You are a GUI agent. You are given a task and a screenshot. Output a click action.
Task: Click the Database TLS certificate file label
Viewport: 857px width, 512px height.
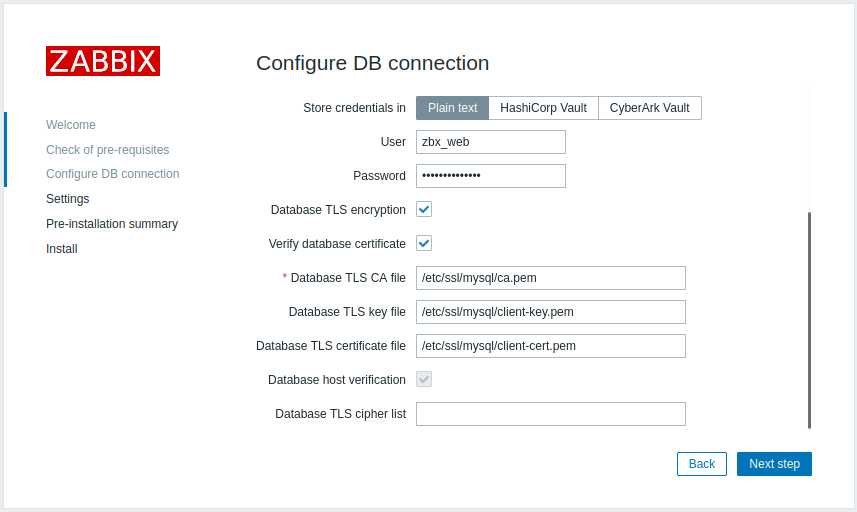click(x=331, y=346)
